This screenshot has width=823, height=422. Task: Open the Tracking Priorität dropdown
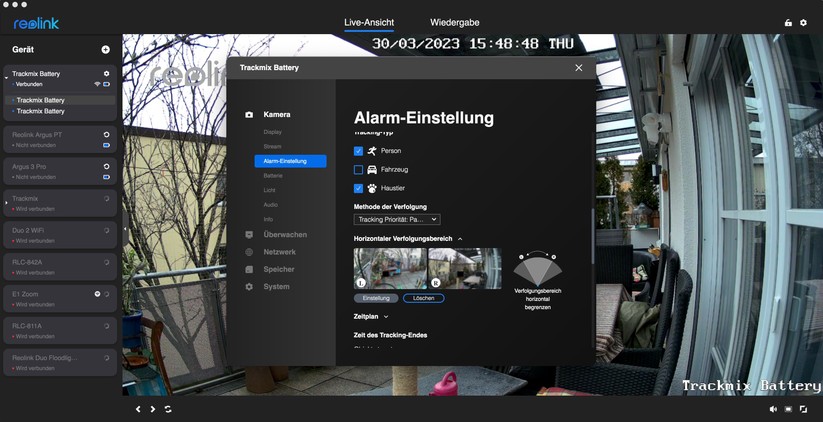tap(397, 219)
